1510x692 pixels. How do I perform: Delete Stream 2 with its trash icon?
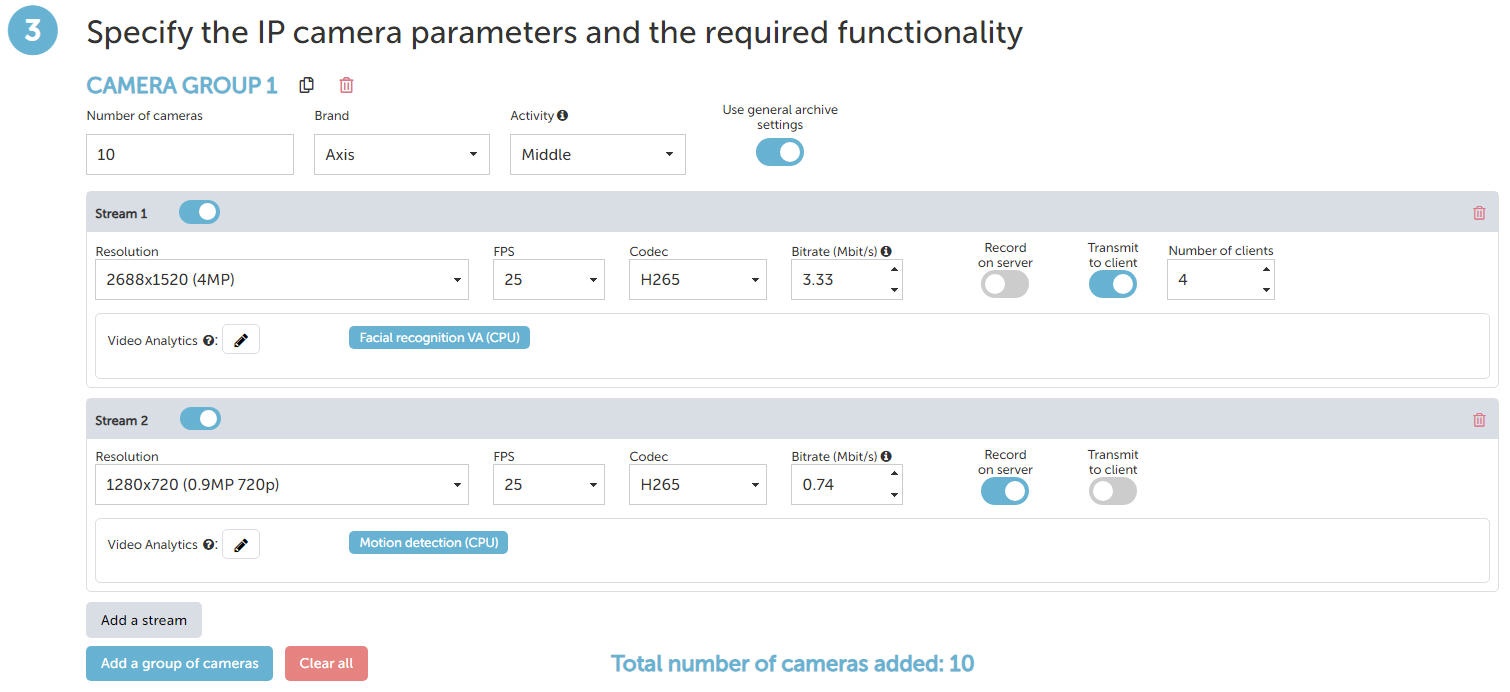coord(1479,420)
